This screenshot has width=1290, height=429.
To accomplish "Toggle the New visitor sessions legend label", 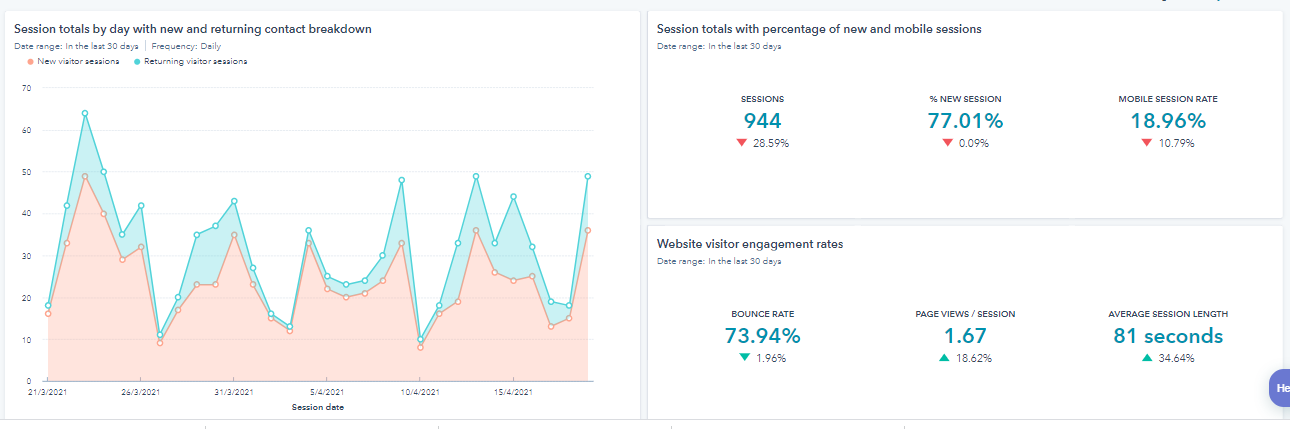I will (78, 61).
